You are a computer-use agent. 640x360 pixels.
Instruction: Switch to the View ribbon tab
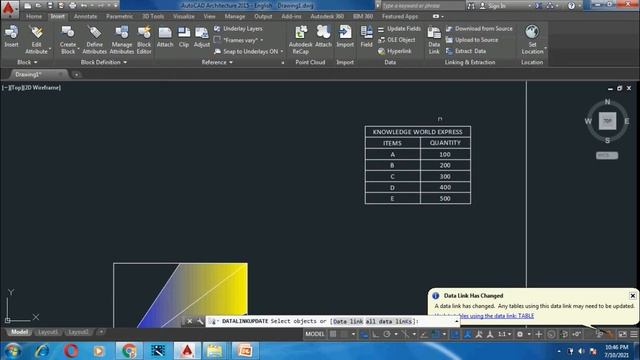pyautogui.click(x=209, y=16)
